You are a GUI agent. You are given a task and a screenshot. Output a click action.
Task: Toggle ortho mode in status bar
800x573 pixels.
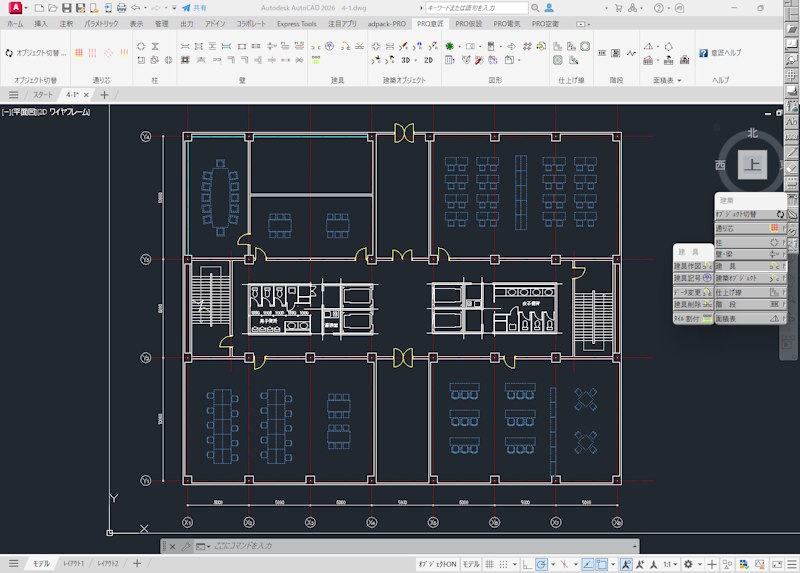pyautogui.click(x=527, y=564)
